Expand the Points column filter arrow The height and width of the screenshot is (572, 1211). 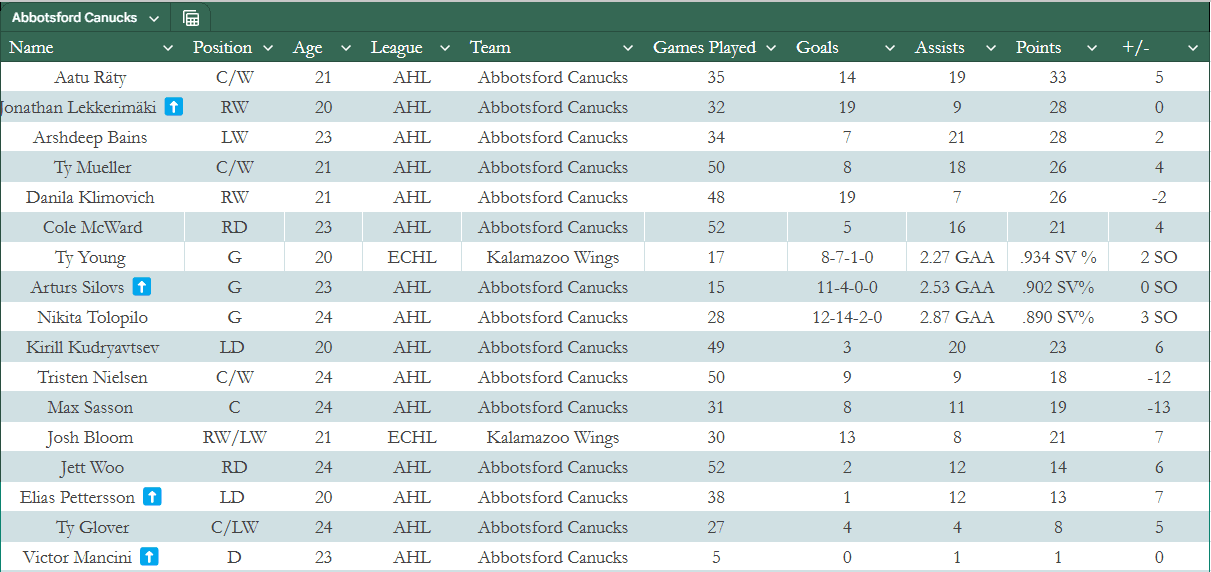coord(1092,48)
